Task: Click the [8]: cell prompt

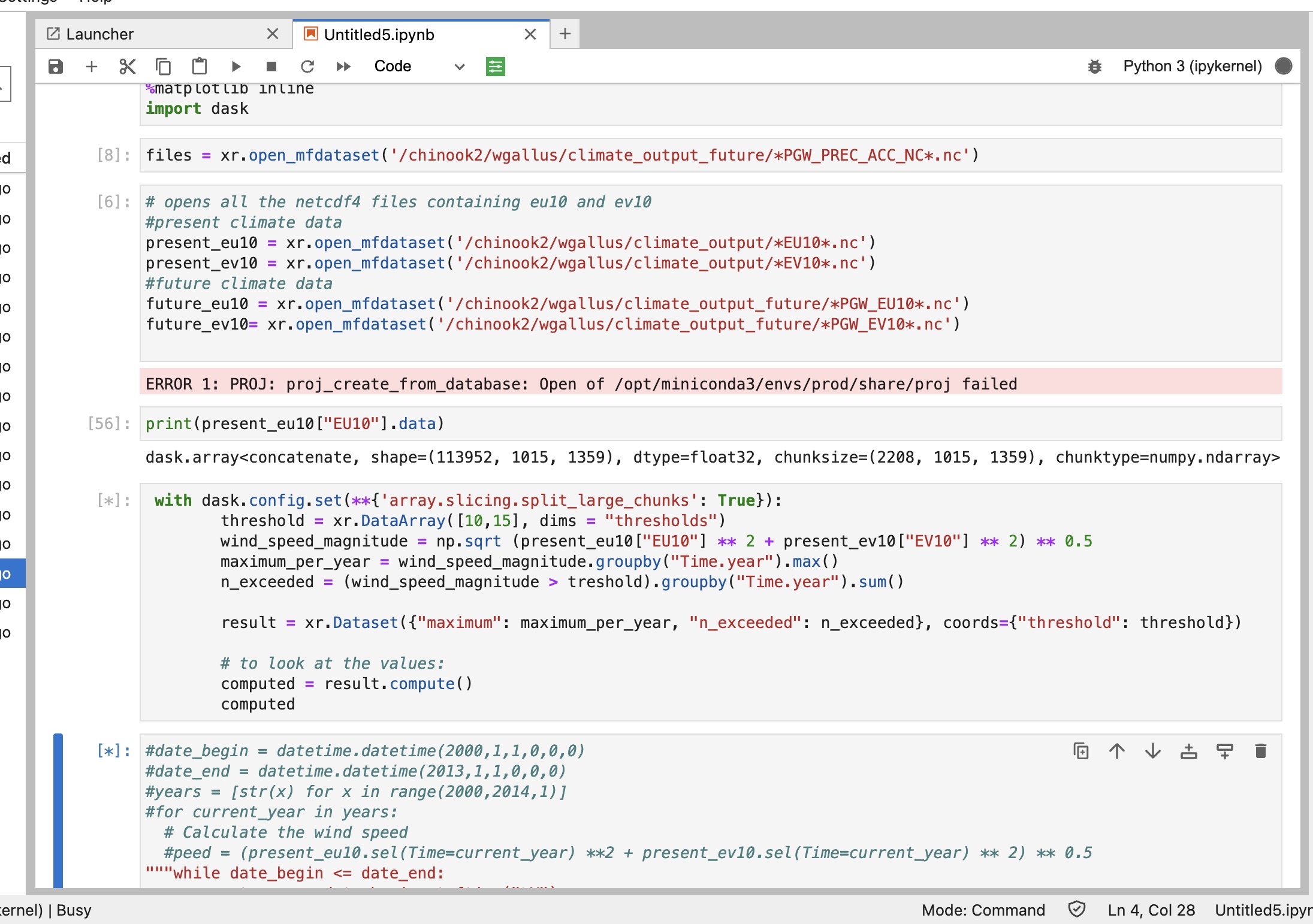Action: [x=114, y=155]
